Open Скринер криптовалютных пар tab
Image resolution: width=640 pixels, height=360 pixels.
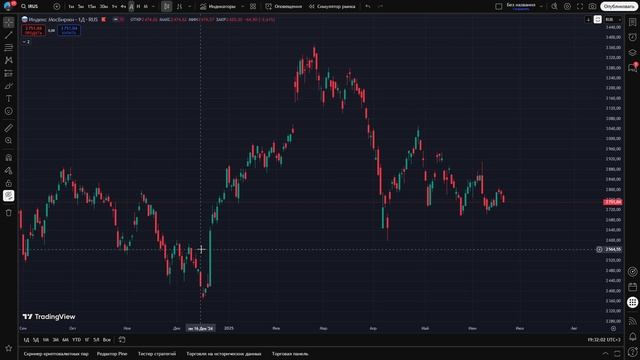click(56, 354)
